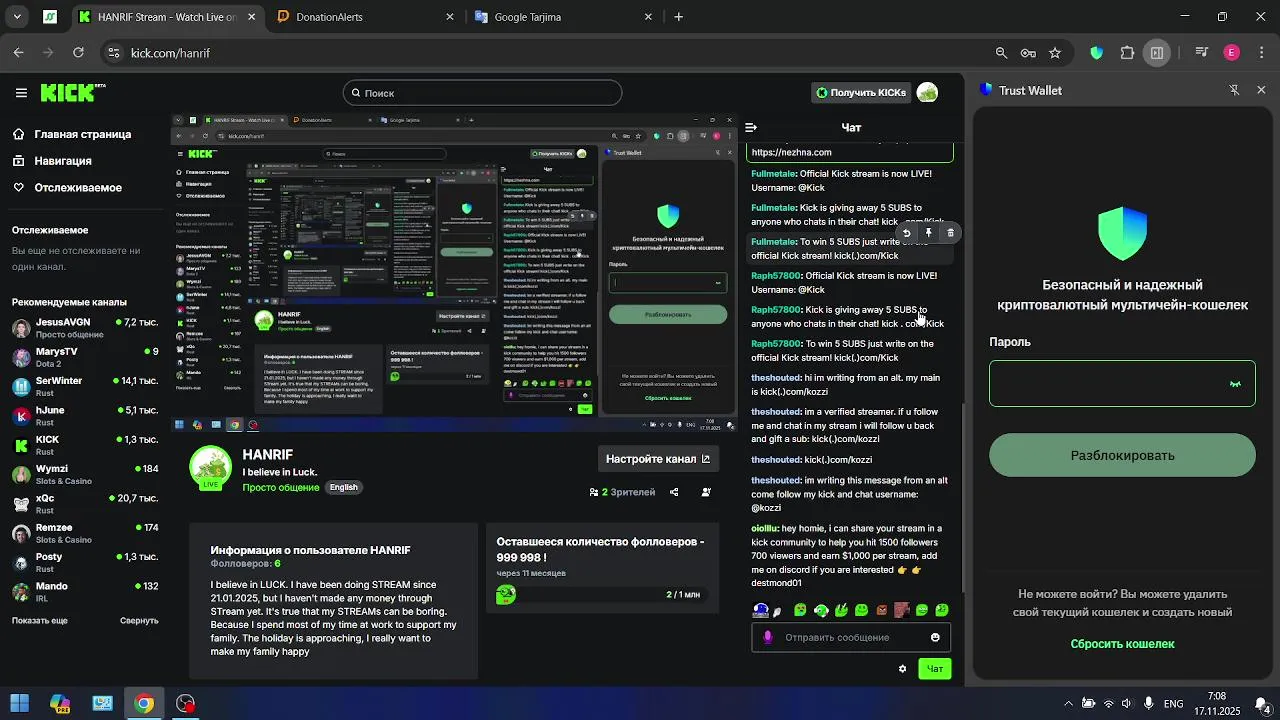The image size is (1280, 720).
Task: Open OBS Studio in taskbar
Action: click(x=186, y=704)
